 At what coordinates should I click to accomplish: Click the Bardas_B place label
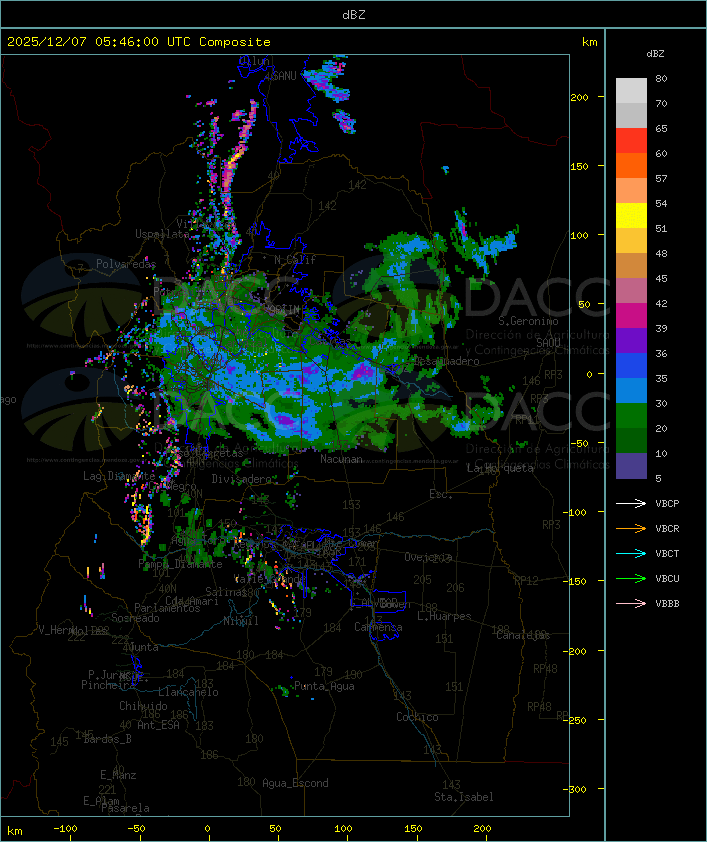108,739
